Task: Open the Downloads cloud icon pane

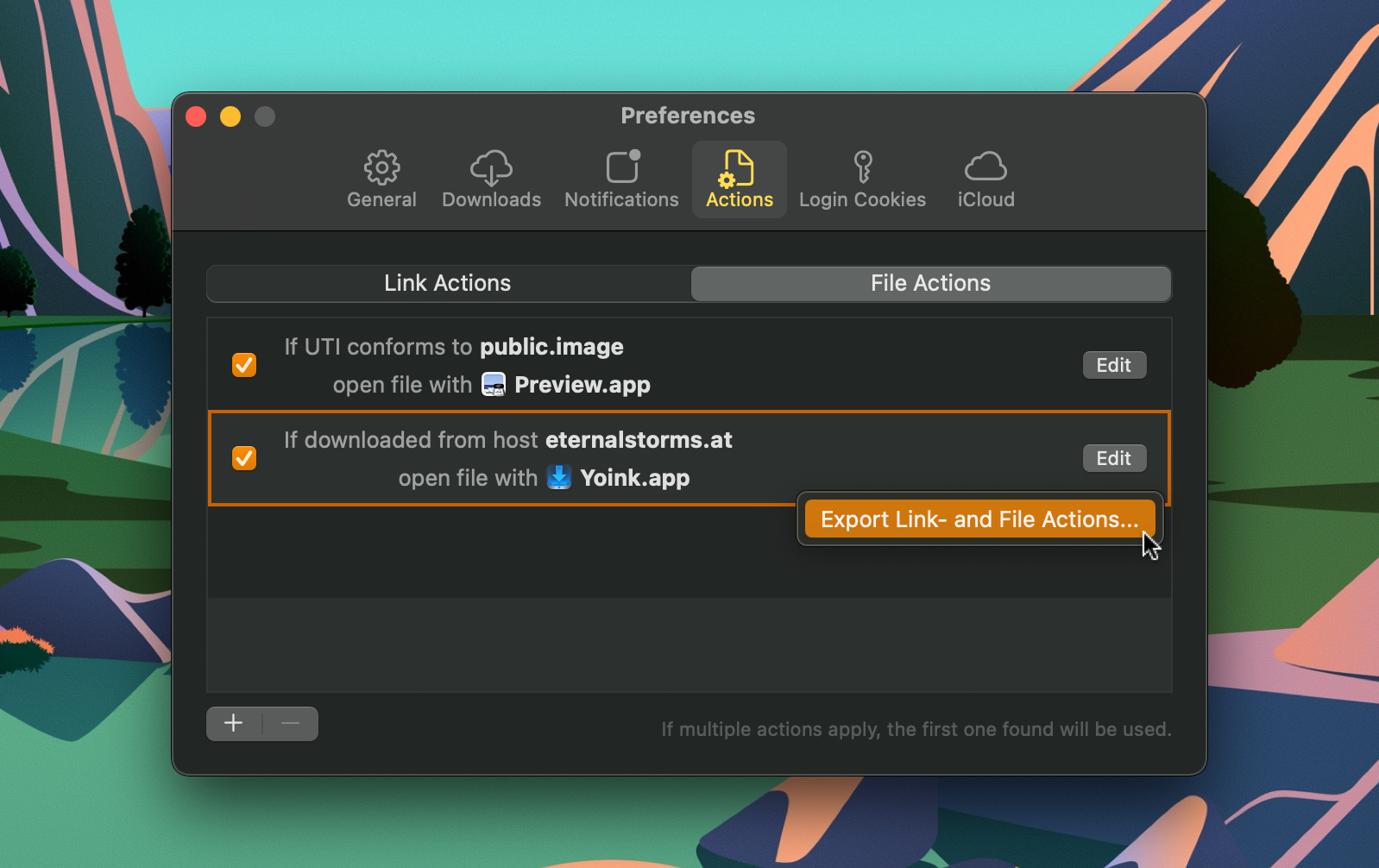Action: 491,168
